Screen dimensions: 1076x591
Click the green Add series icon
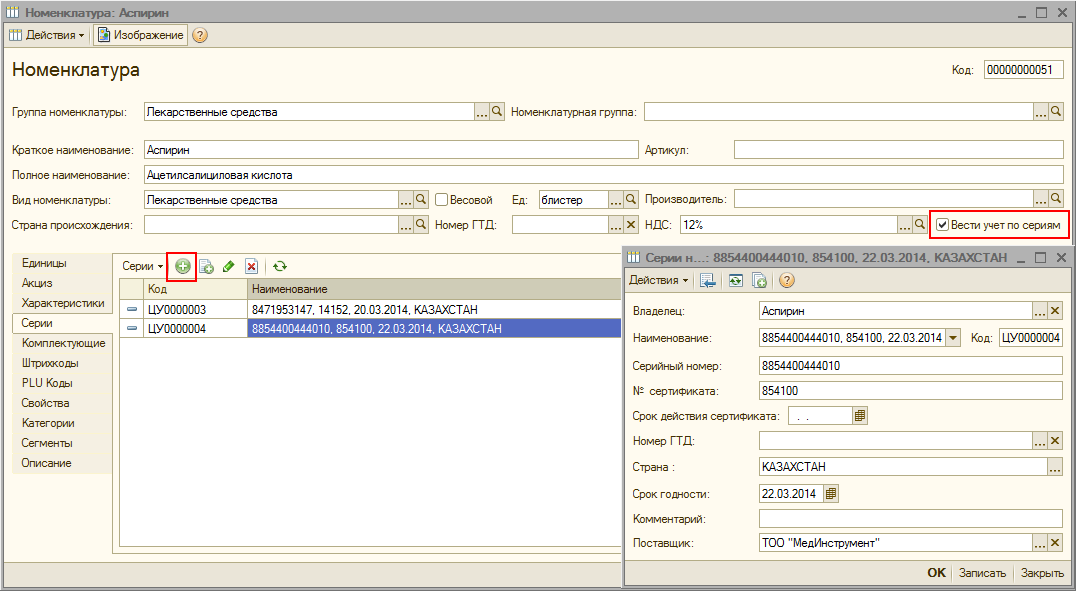click(x=182, y=266)
